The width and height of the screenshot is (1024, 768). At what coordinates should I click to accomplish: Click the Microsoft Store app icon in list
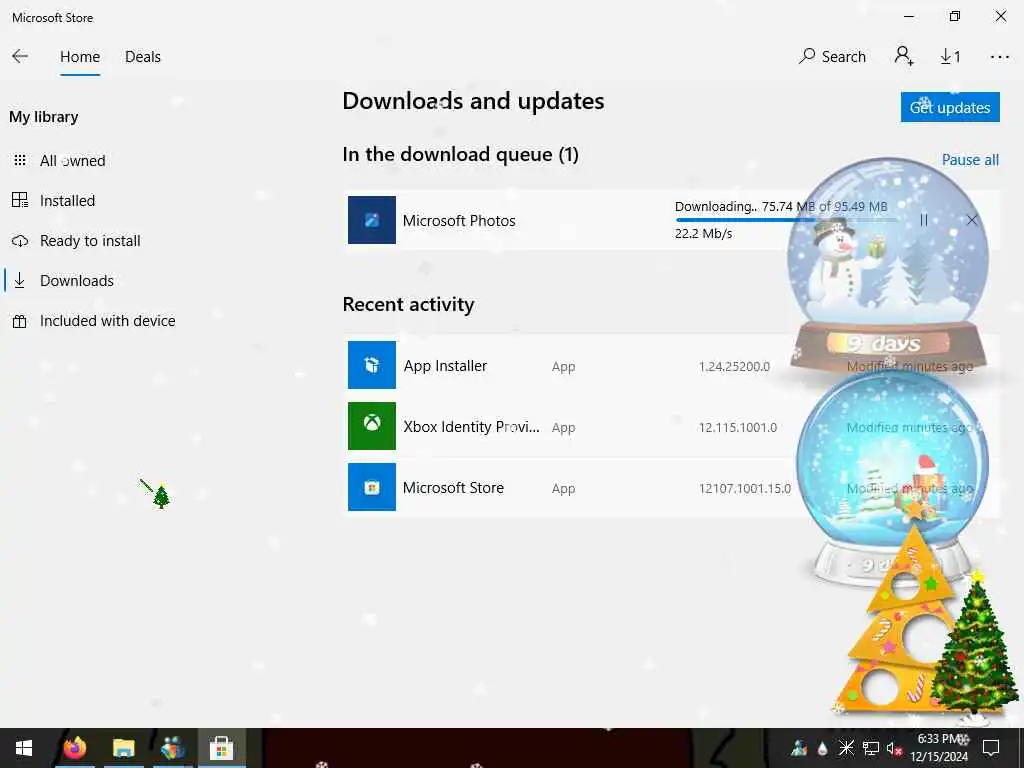(x=372, y=487)
